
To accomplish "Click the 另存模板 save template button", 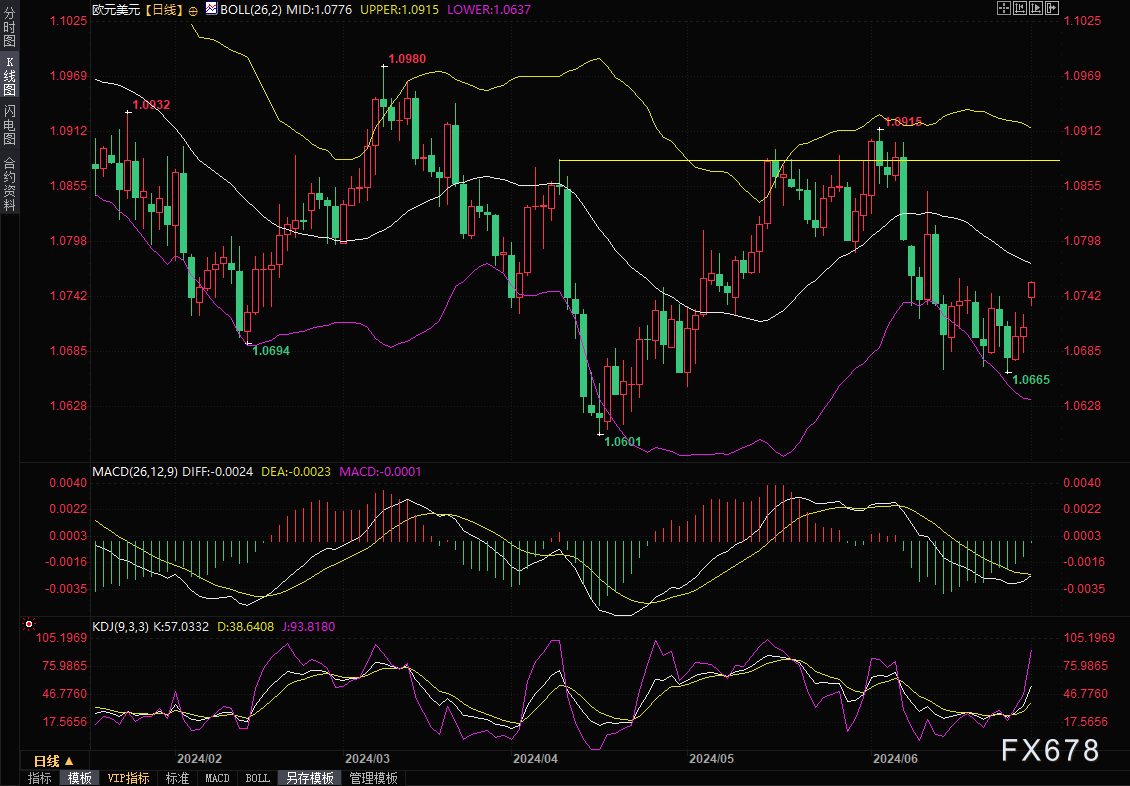I will 310,778.
